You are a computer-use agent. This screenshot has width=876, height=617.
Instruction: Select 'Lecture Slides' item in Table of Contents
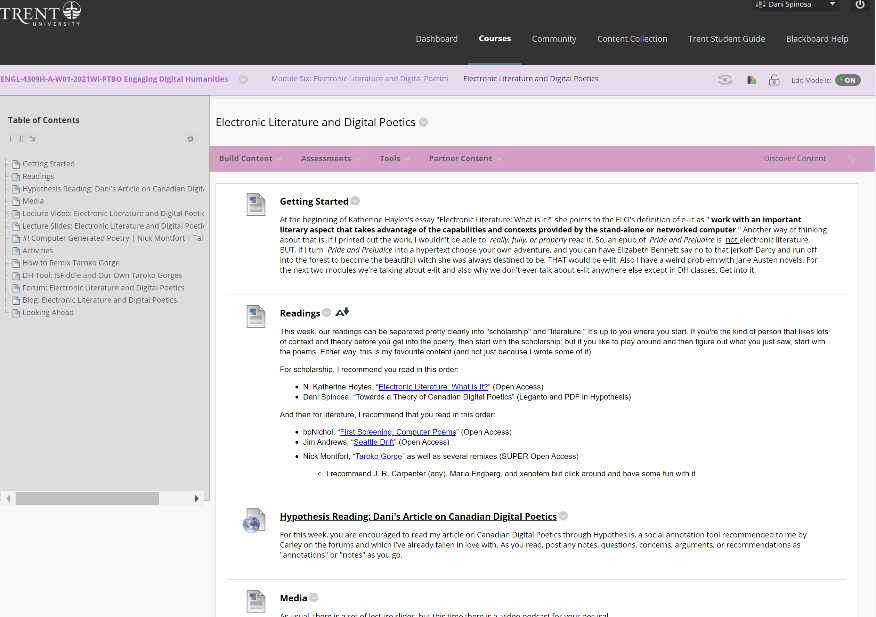click(x=113, y=226)
